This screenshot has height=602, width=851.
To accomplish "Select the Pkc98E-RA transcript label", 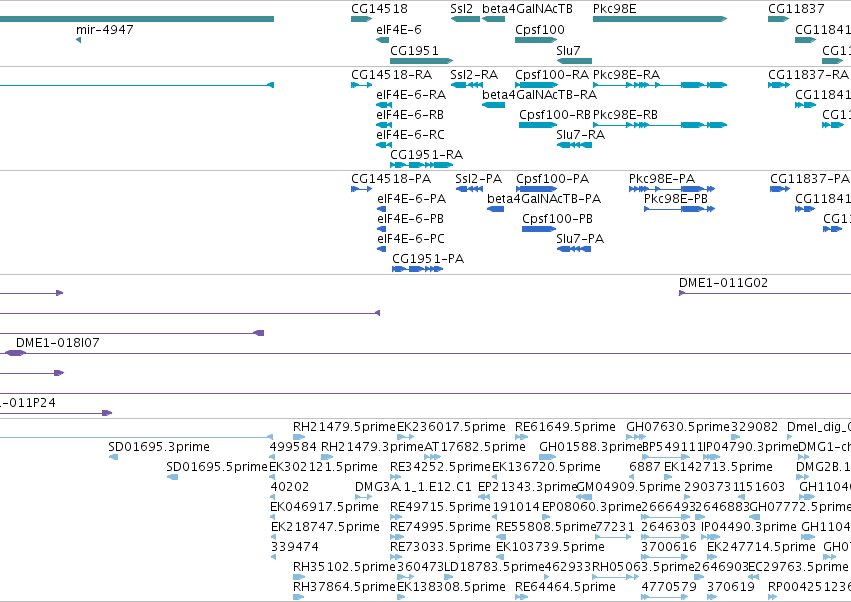I will click(x=626, y=75).
